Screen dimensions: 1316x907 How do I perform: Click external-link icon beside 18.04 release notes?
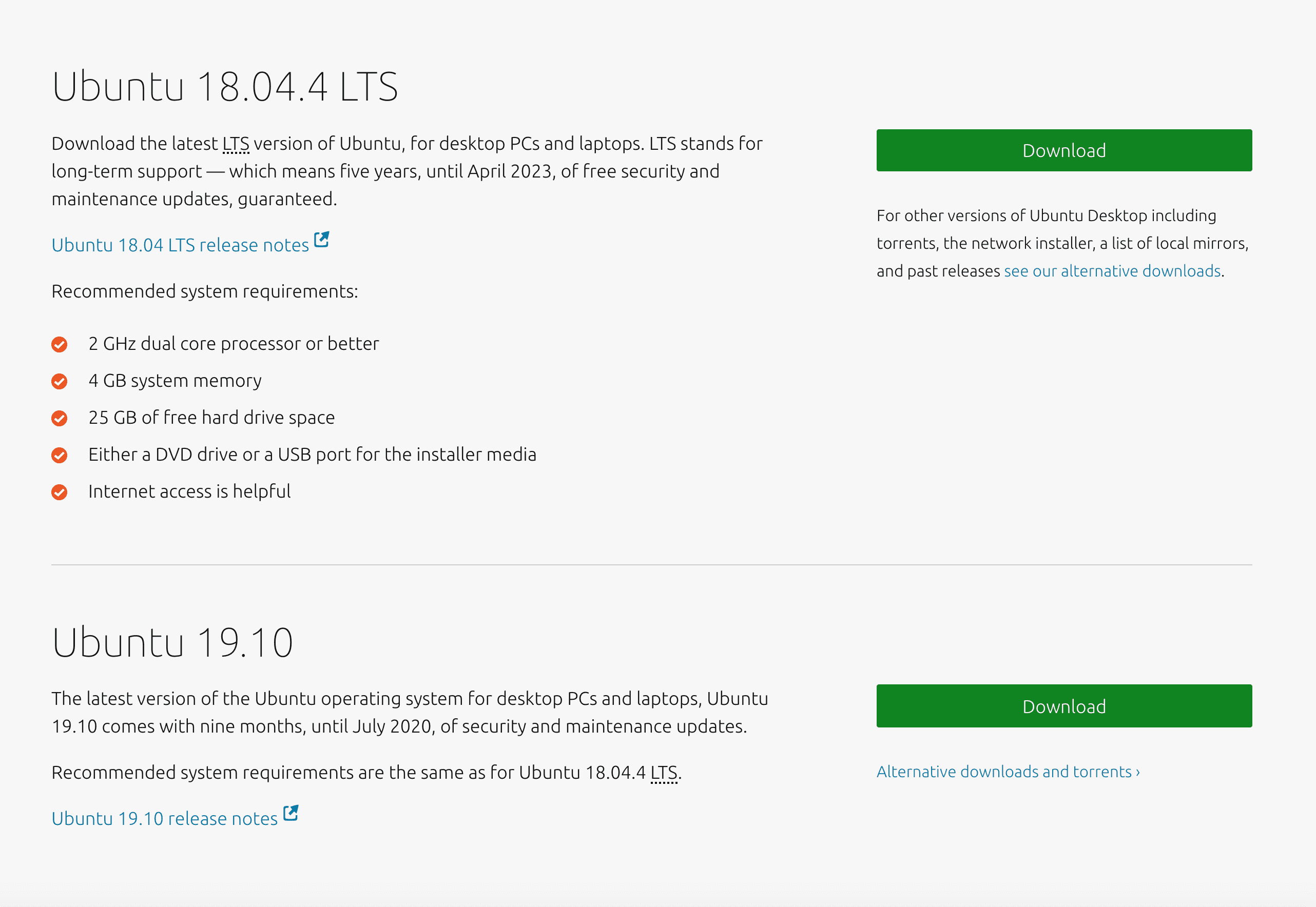(x=322, y=239)
